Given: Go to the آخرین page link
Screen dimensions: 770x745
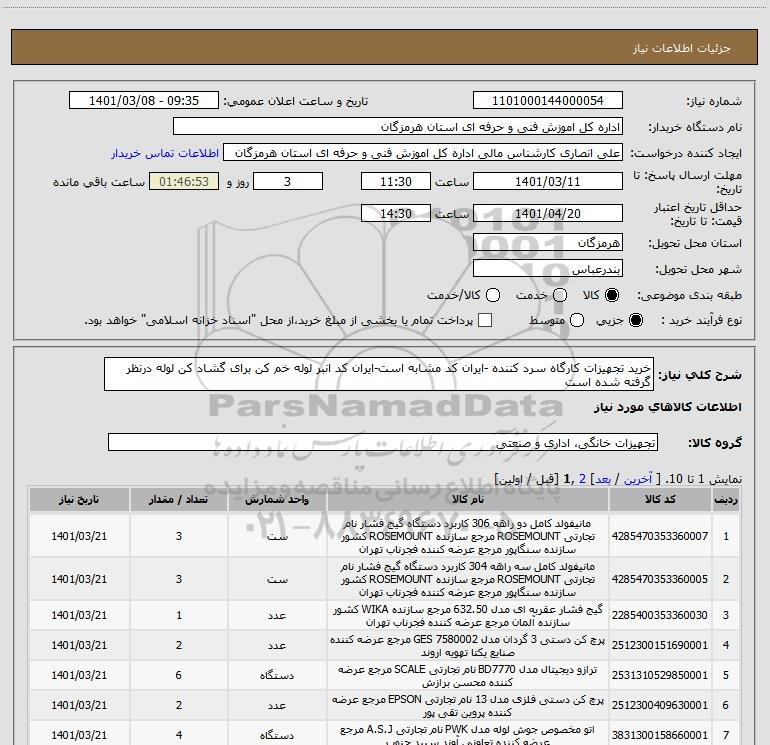Looking at the screenshot, I should 638,479.
